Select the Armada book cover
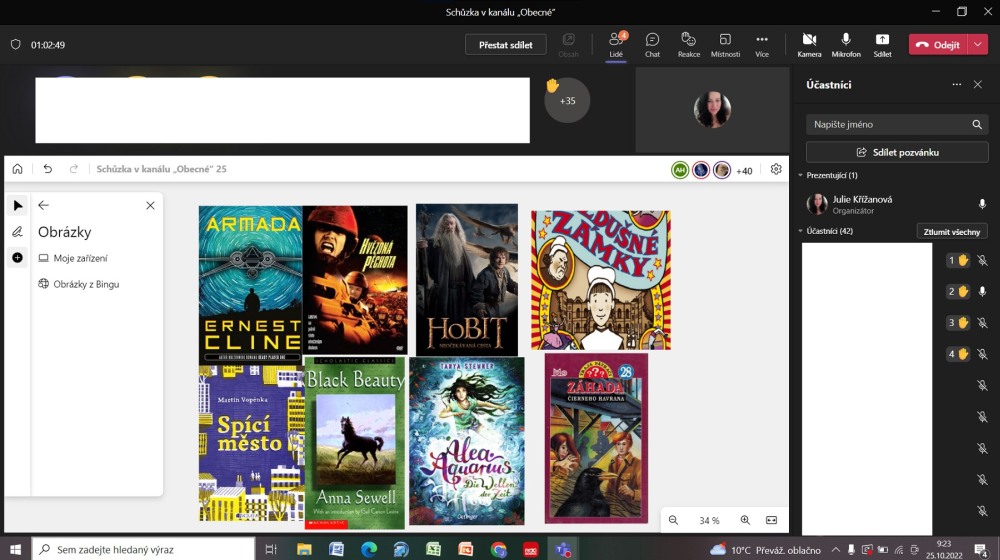The height and width of the screenshot is (560, 1000). (x=251, y=284)
